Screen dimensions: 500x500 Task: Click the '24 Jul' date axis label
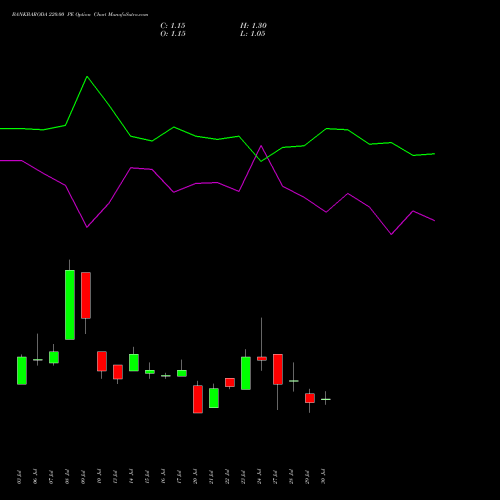click(259, 477)
